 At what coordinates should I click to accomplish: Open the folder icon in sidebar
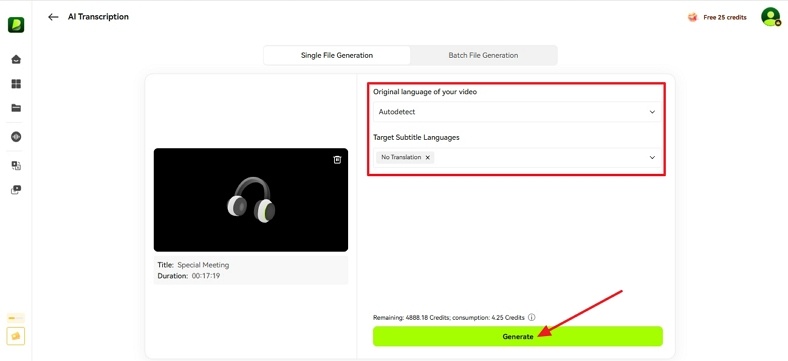click(16, 108)
